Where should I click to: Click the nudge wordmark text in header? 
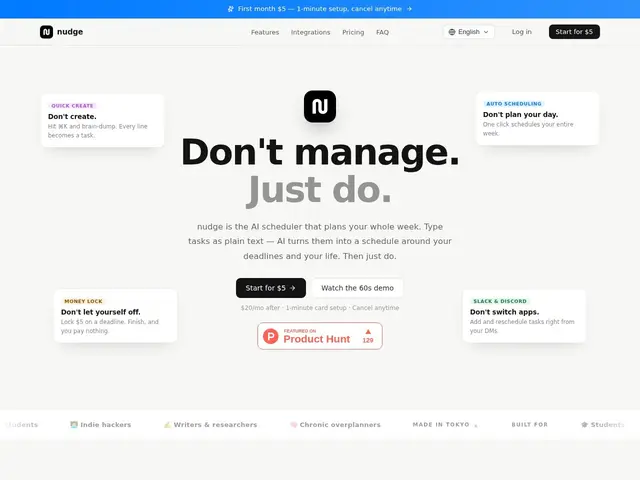coord(70,32)
